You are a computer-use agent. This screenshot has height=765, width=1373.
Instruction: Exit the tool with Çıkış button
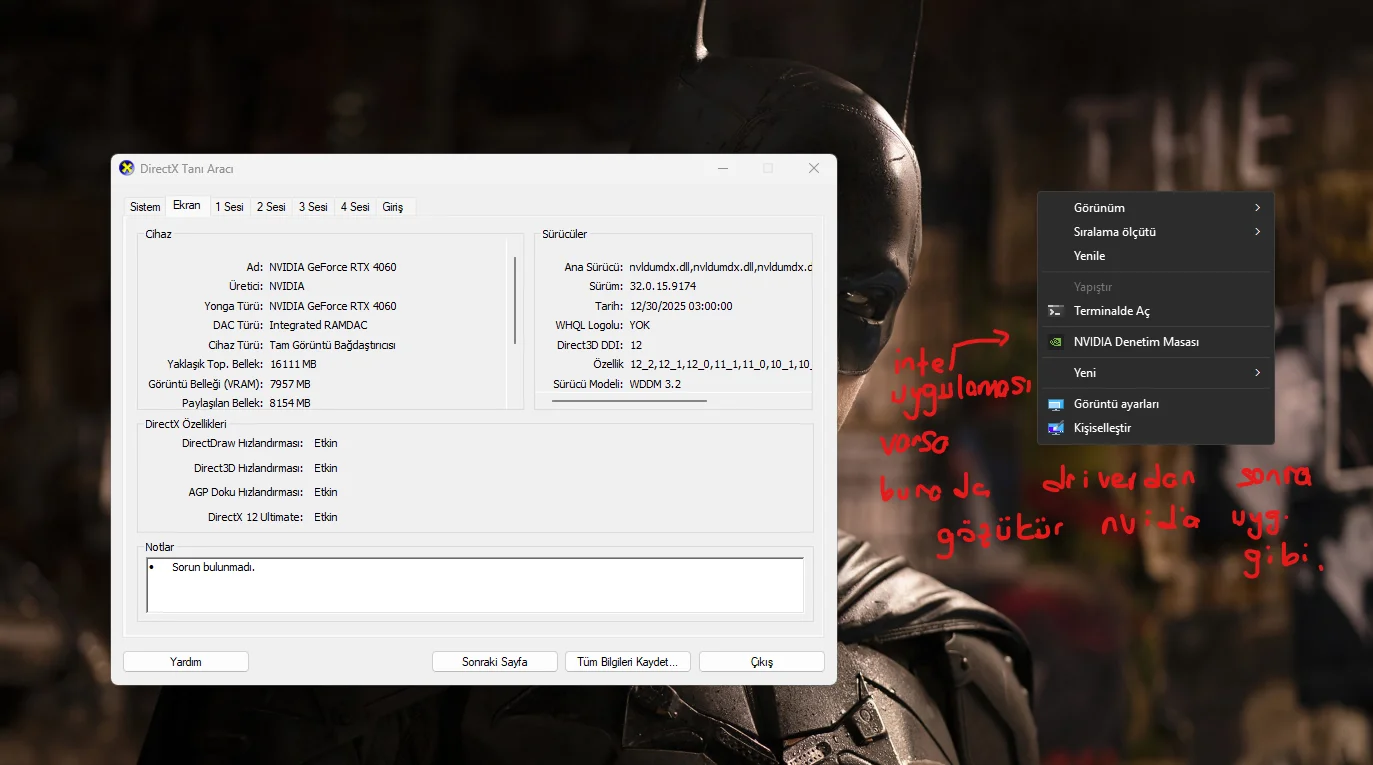[x=762, y=662]
